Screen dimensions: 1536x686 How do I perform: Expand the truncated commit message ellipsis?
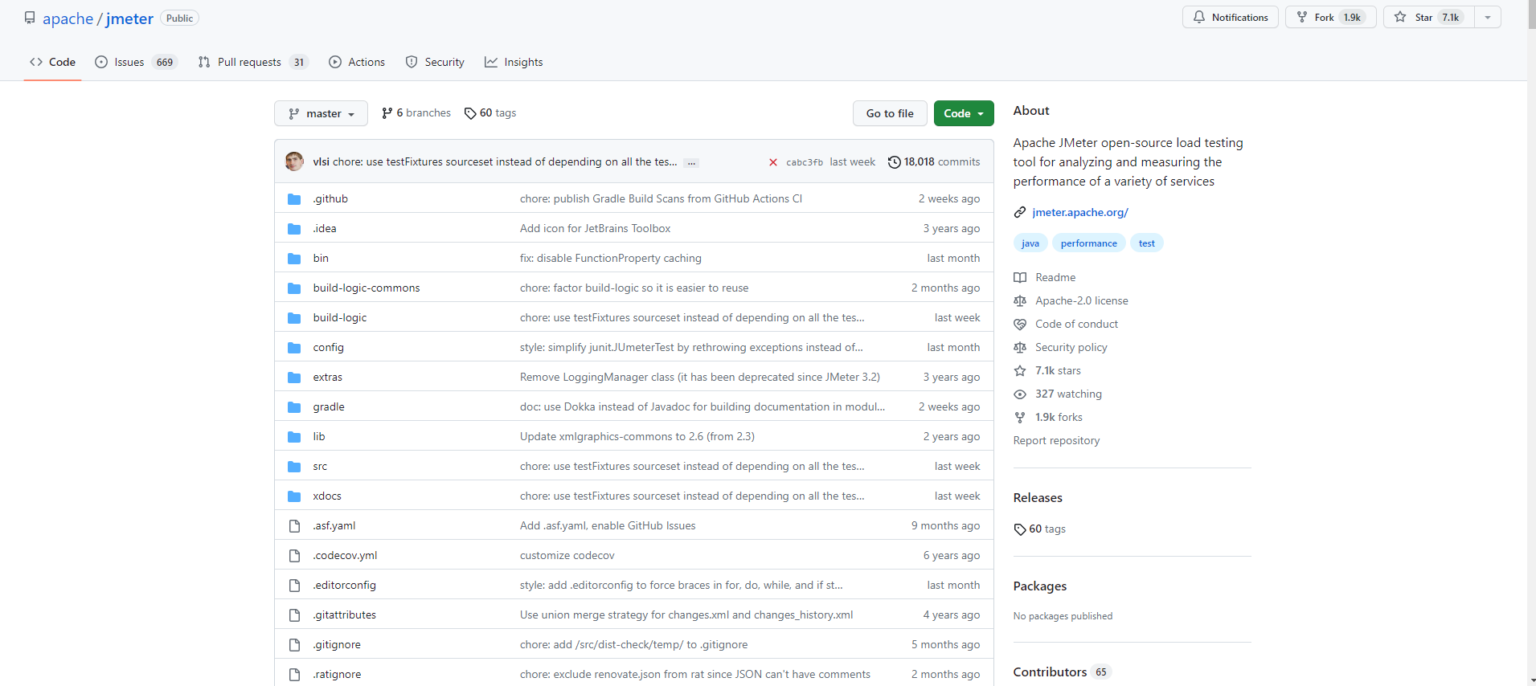690,161
